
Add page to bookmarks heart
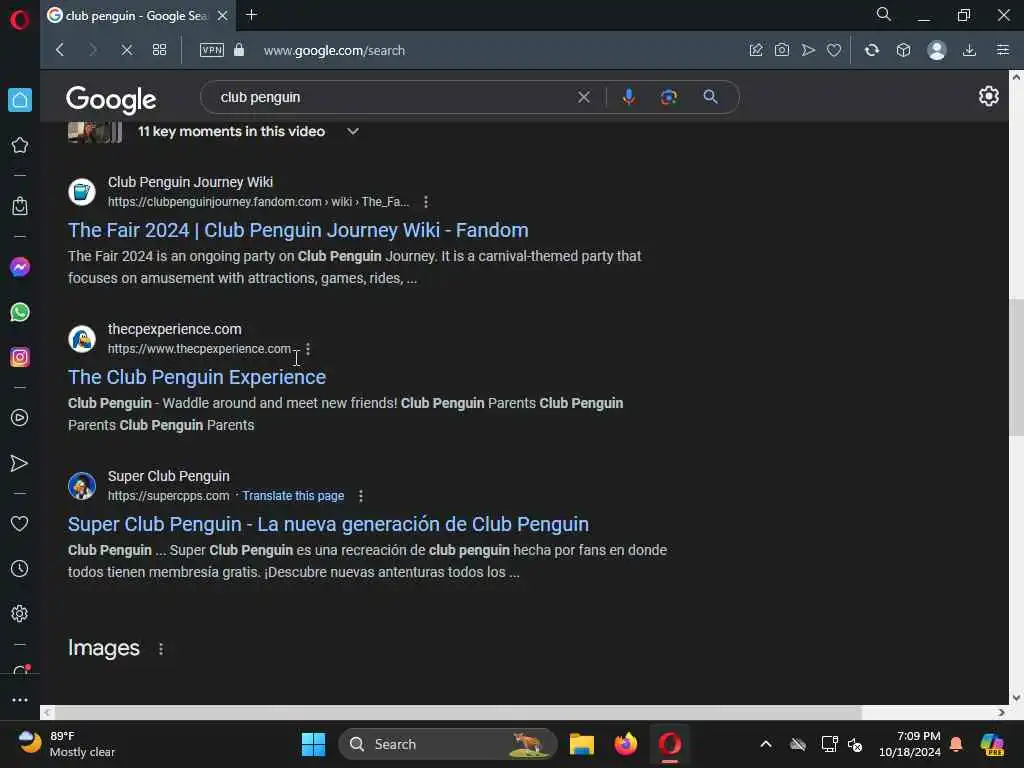pos(834,50)
